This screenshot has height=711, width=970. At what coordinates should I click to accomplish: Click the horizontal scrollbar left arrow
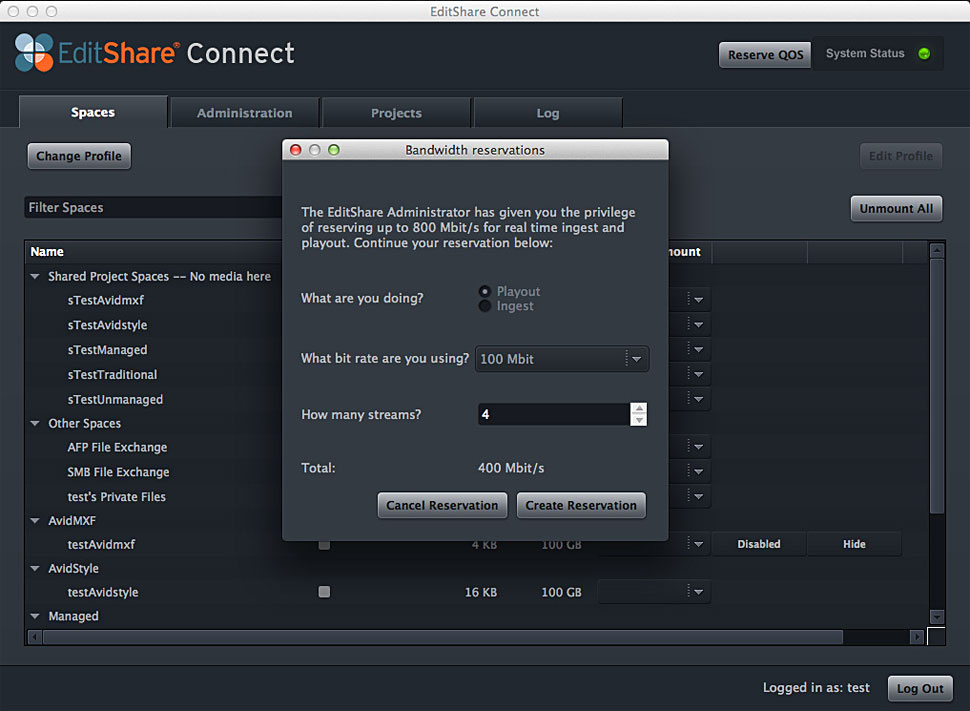click(x=35, y=637)
